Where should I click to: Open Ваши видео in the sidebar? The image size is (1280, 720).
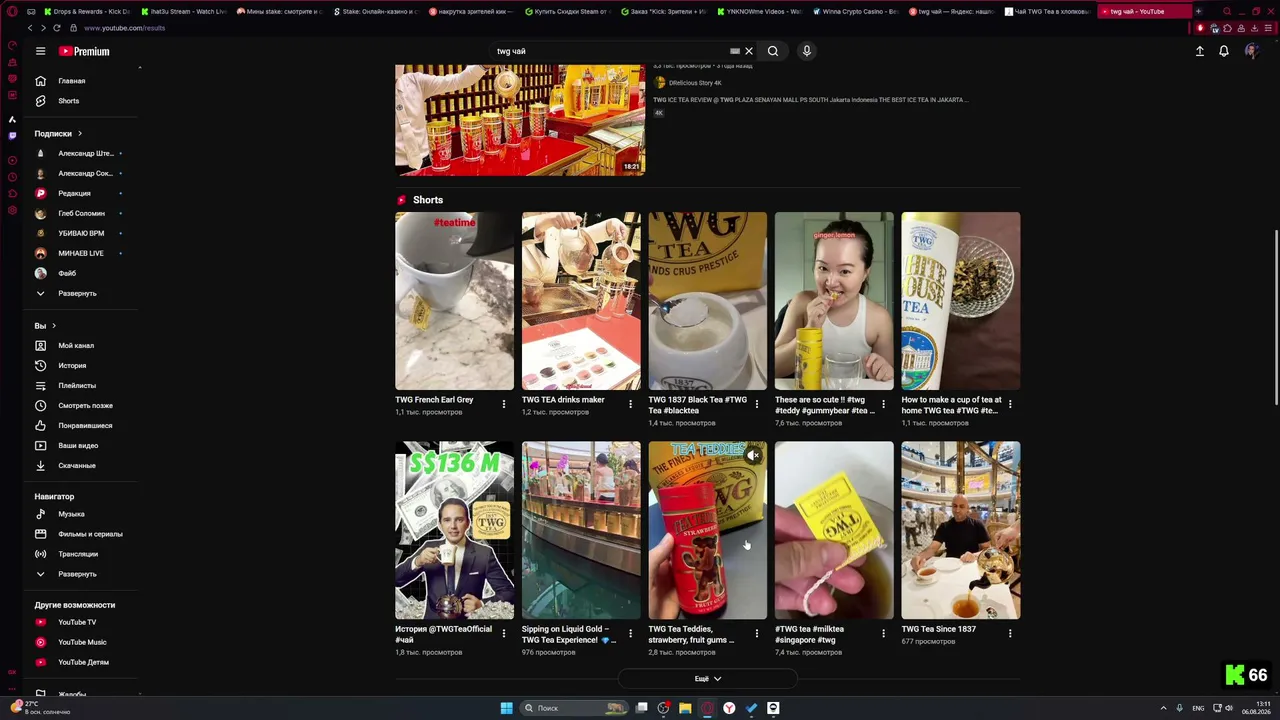78,446
